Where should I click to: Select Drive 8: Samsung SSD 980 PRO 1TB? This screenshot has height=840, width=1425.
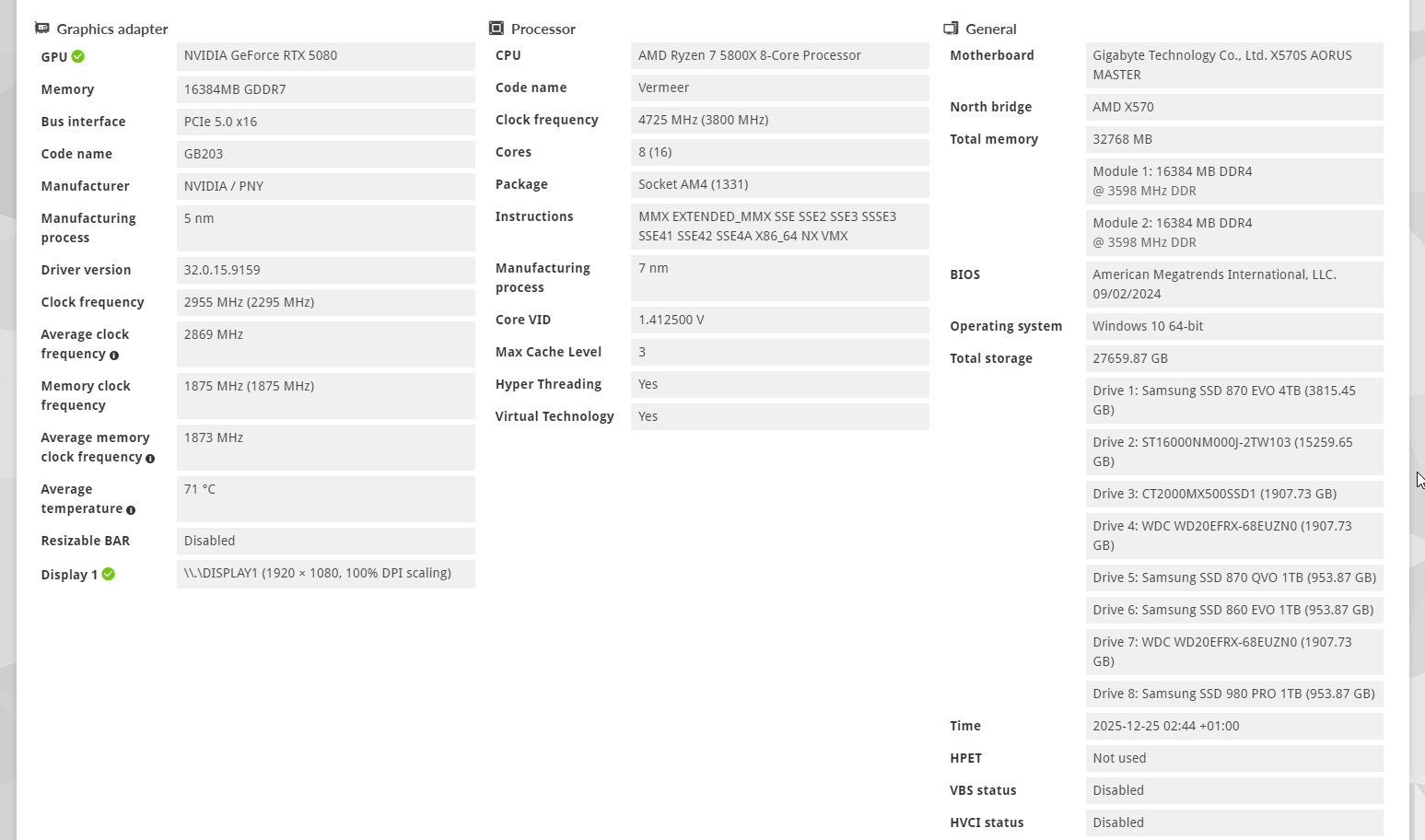[1234, 694]
